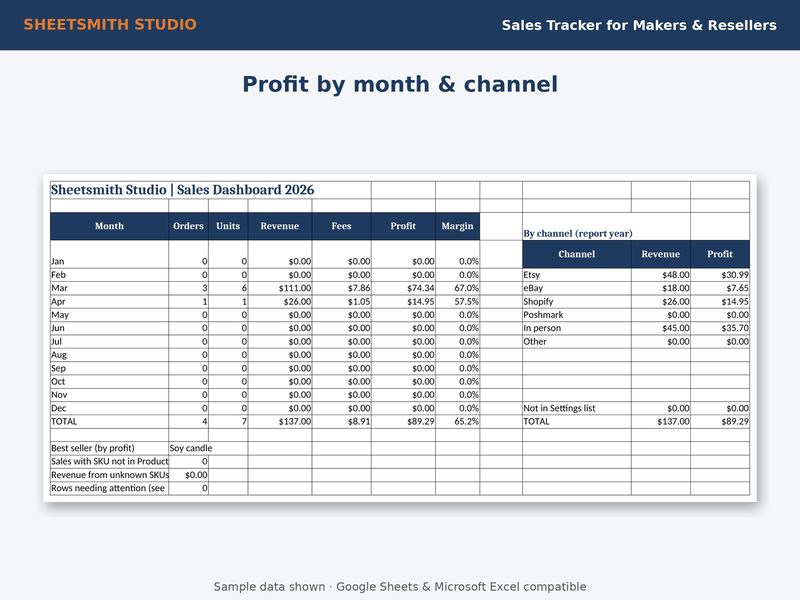Click the Sales with SKU not in Product label
This screenshot has width=800, height=600.
pyautogui.click(x=109, y=461)
